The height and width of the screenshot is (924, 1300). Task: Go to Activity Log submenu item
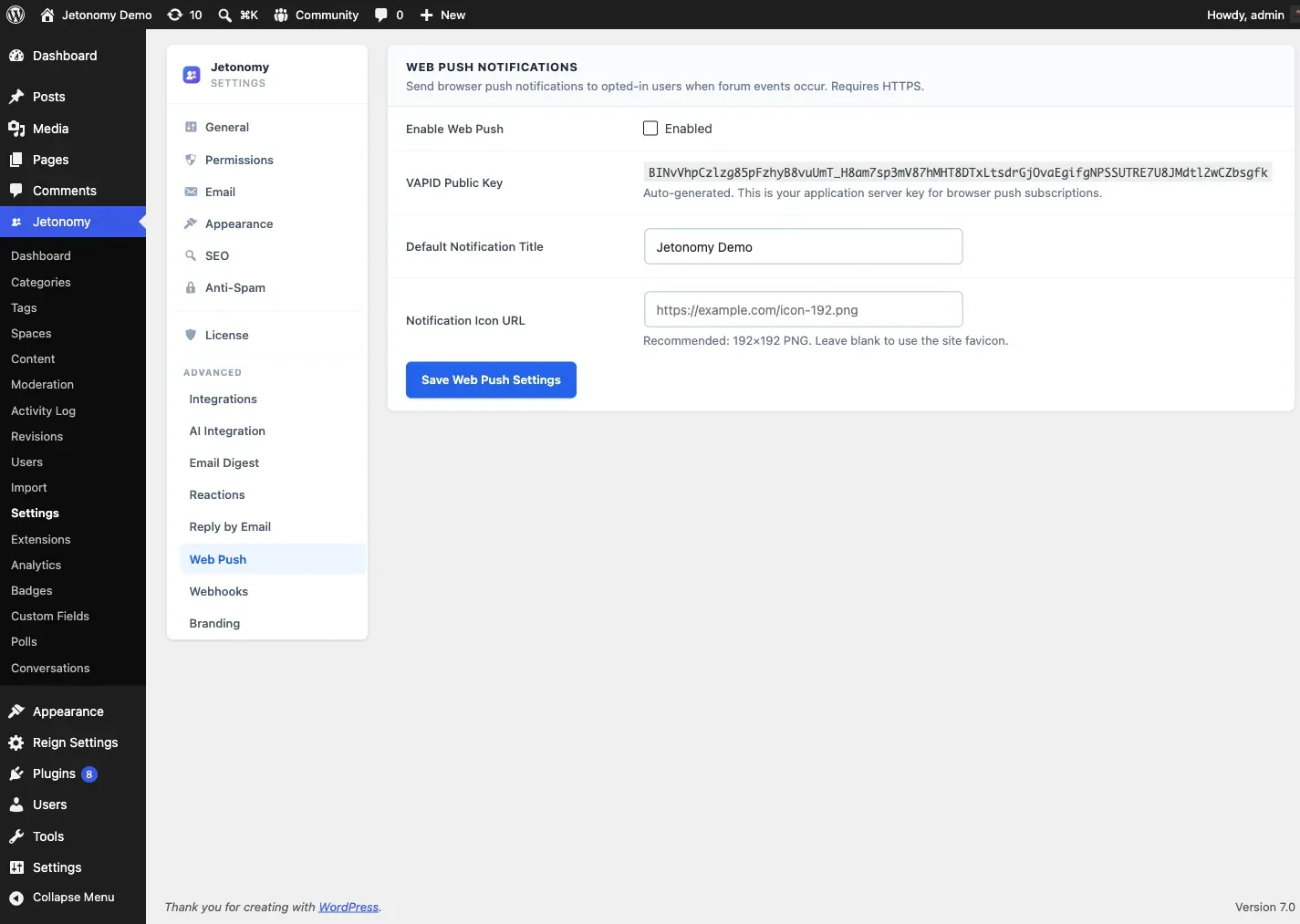click(x=43, y=410)
